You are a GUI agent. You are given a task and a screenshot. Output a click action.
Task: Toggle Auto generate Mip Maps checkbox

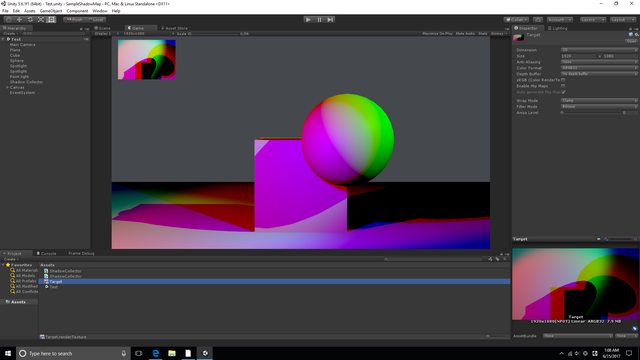[x=563, y=92]
